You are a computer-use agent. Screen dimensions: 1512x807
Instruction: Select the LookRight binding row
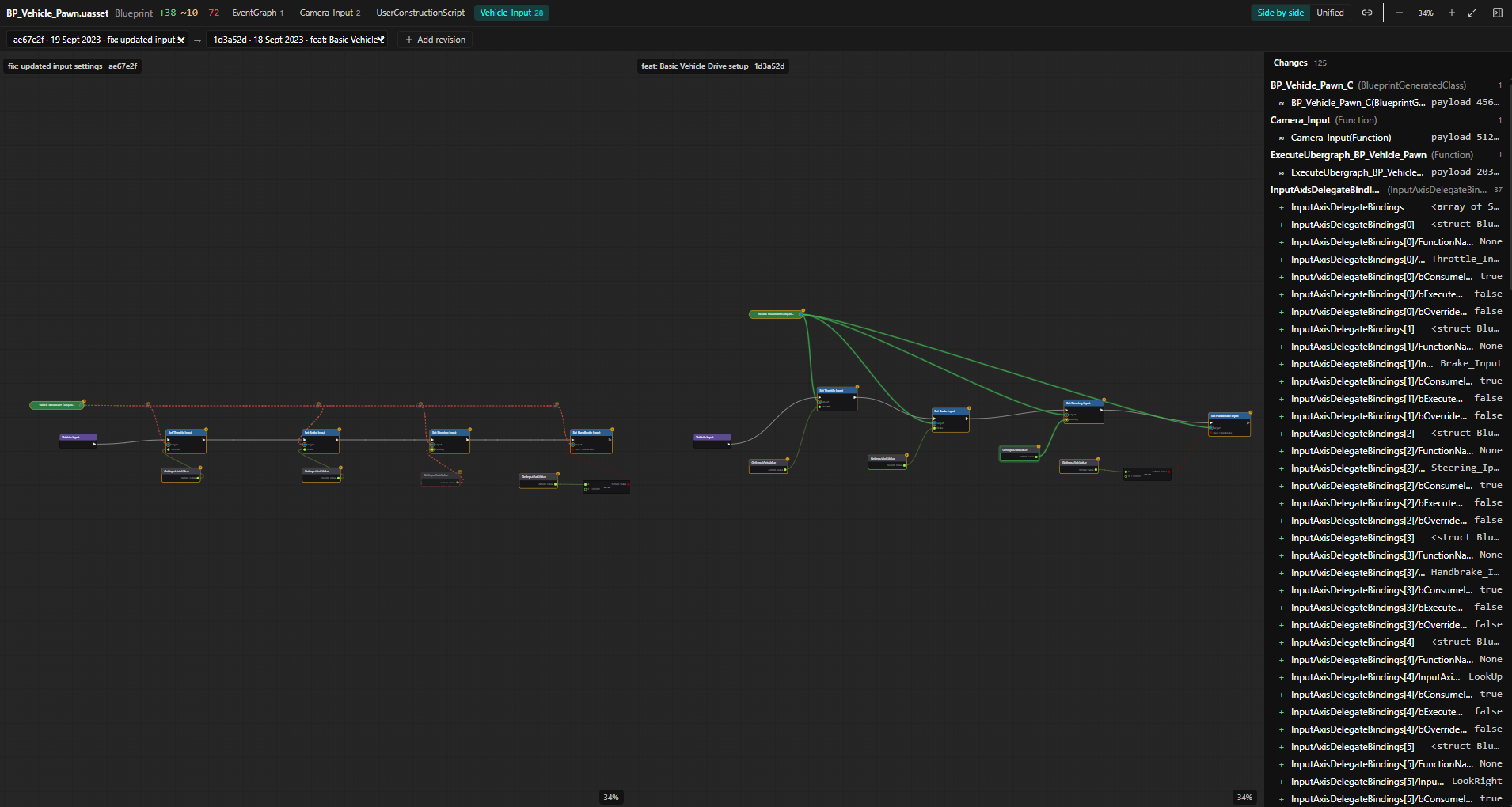coord(1386,782)
